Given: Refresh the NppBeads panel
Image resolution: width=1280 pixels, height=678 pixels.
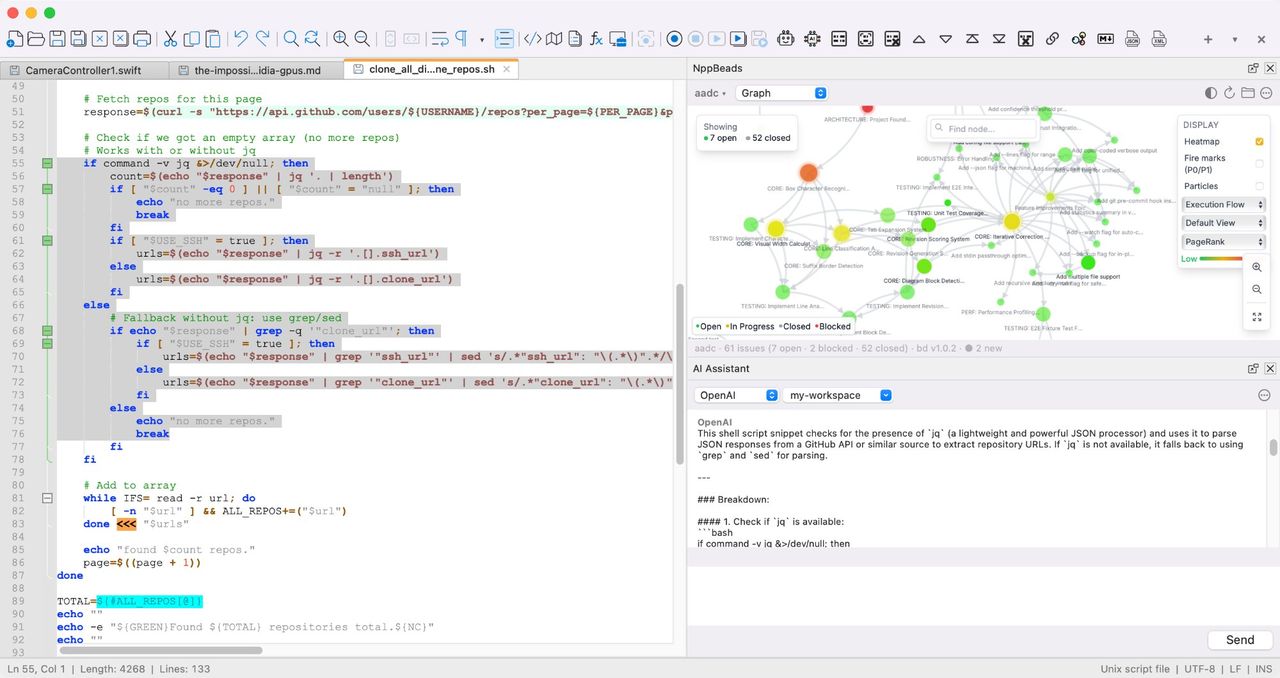Looking at the screenshot, I should coord(1229,93).
